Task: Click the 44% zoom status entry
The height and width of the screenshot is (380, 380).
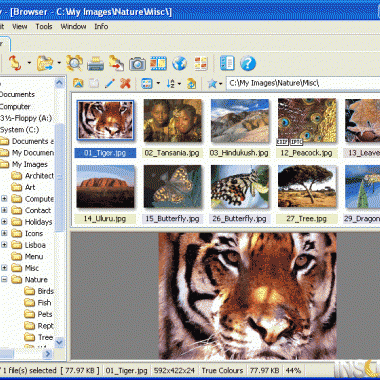Action: [x=293, y=370]
